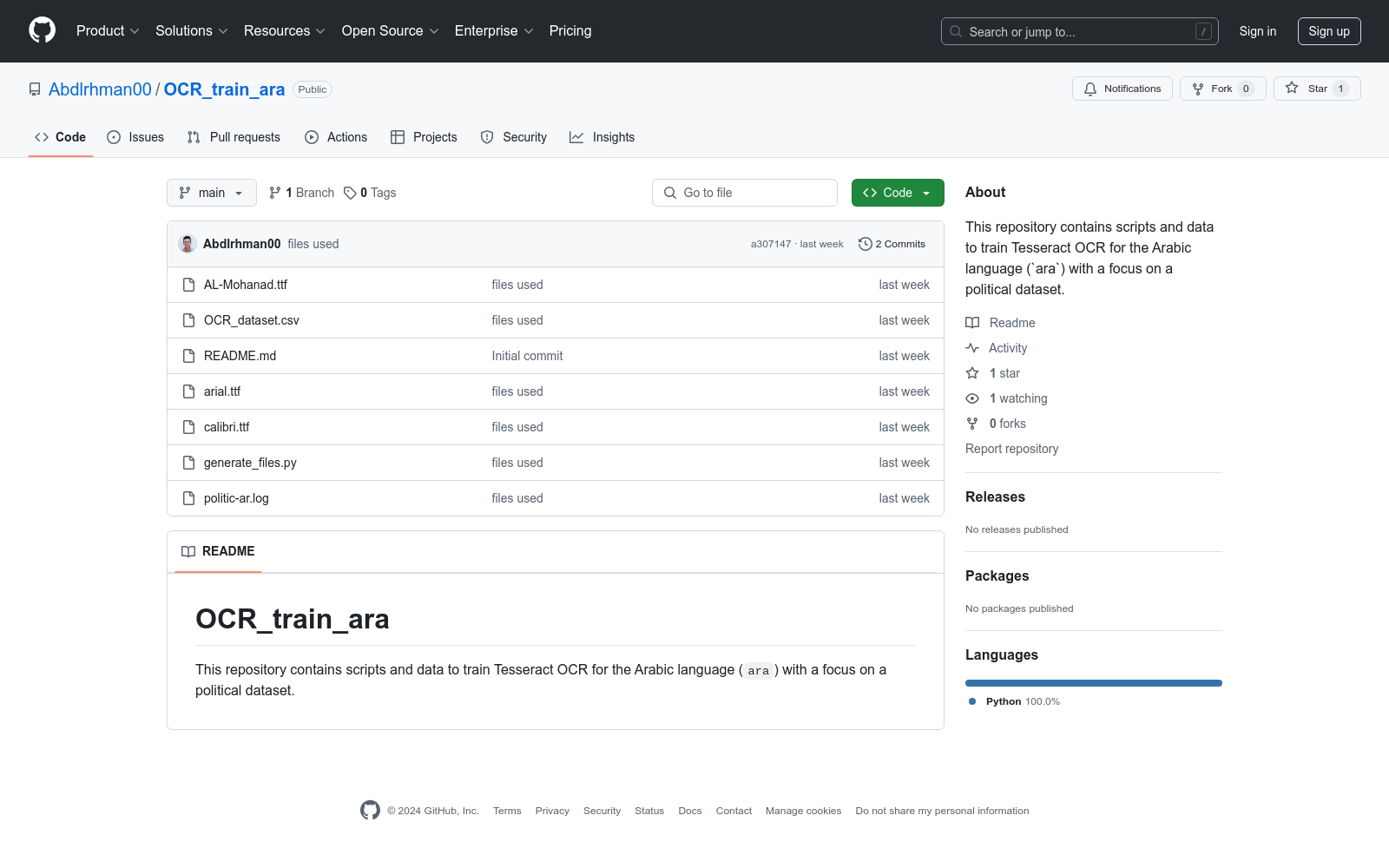Click the pulse icon beside Activity
This screenshot has height=868, width=1389.
pyautogui.click(x=972, y=348)
